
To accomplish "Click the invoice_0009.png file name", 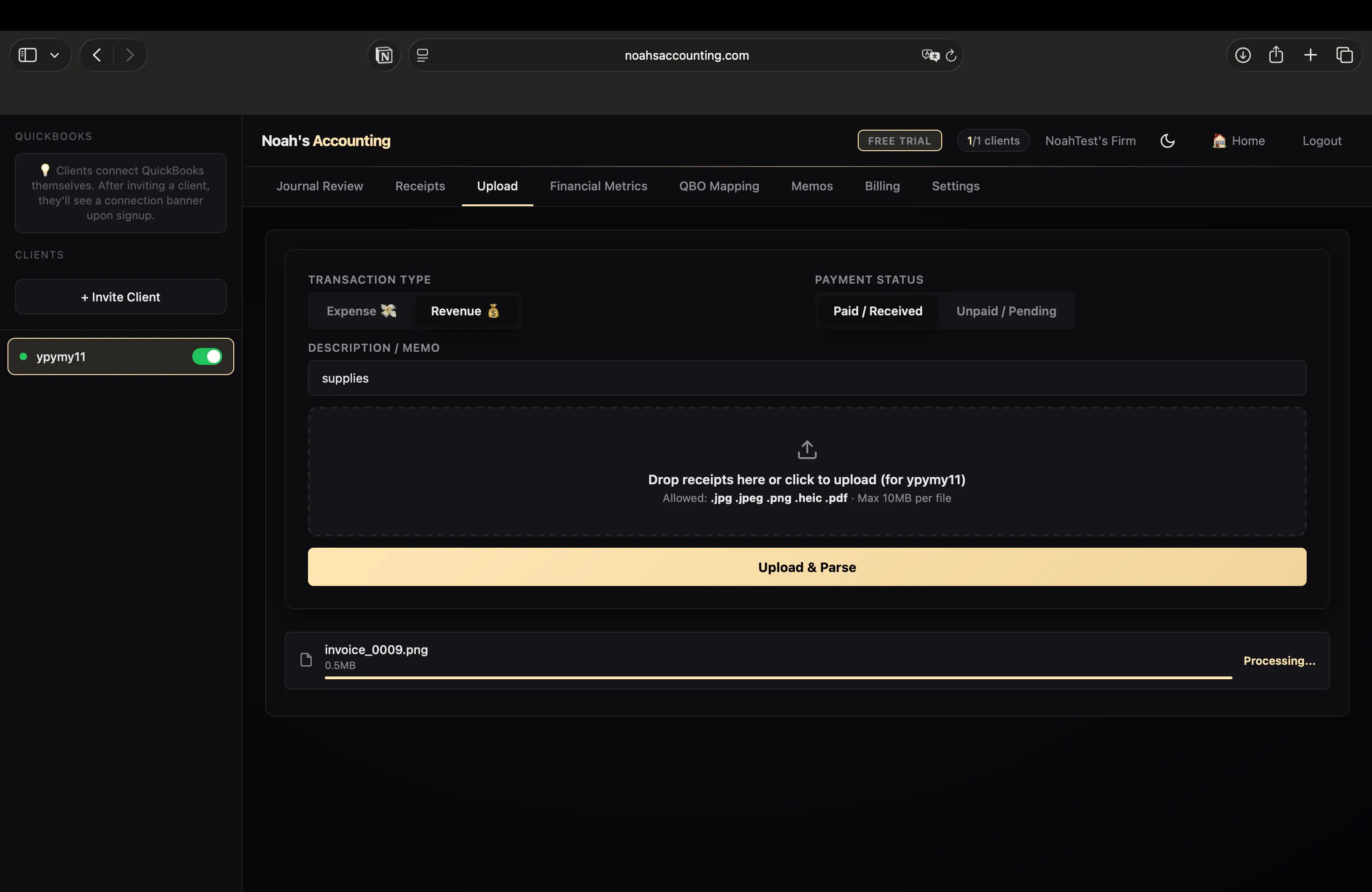I will coord(377,650).
